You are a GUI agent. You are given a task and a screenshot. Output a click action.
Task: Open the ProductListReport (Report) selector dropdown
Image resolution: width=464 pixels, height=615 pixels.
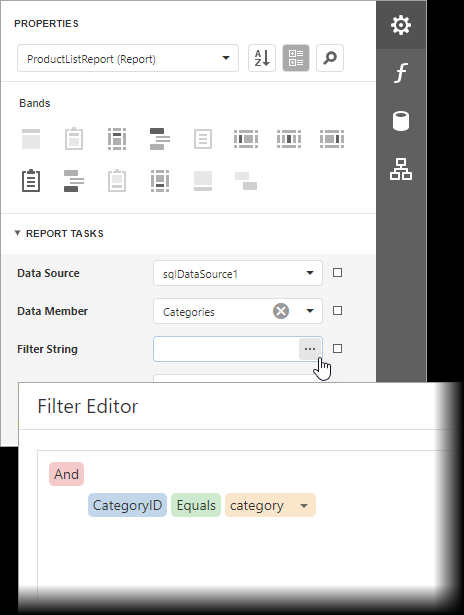(x=128, y=58)
